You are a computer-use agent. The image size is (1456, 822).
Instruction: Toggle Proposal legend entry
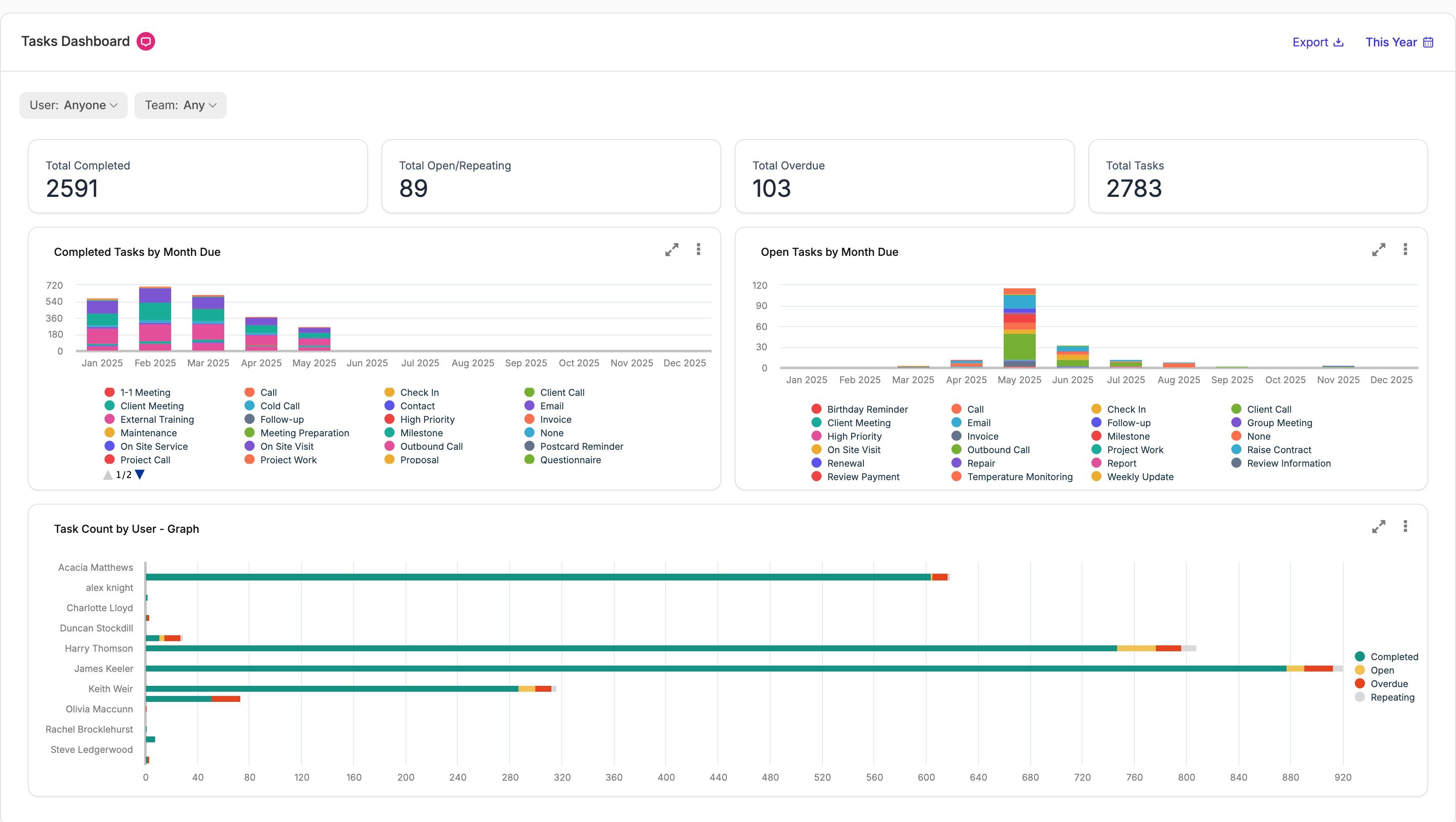pos(411,460)
